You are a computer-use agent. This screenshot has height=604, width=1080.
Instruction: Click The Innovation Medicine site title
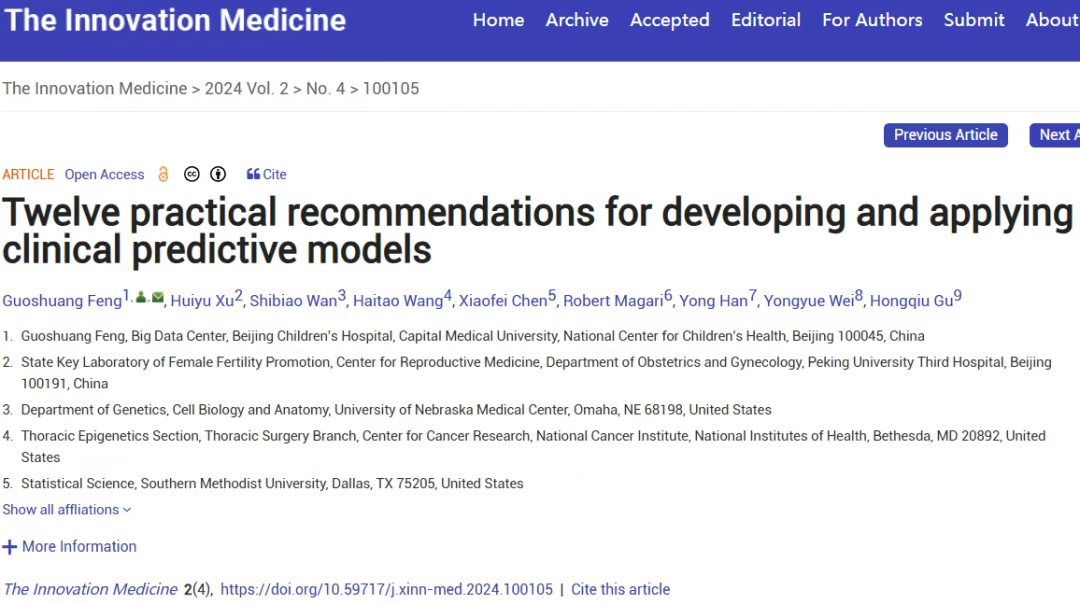pyautogui.click(x=175, y=20)
